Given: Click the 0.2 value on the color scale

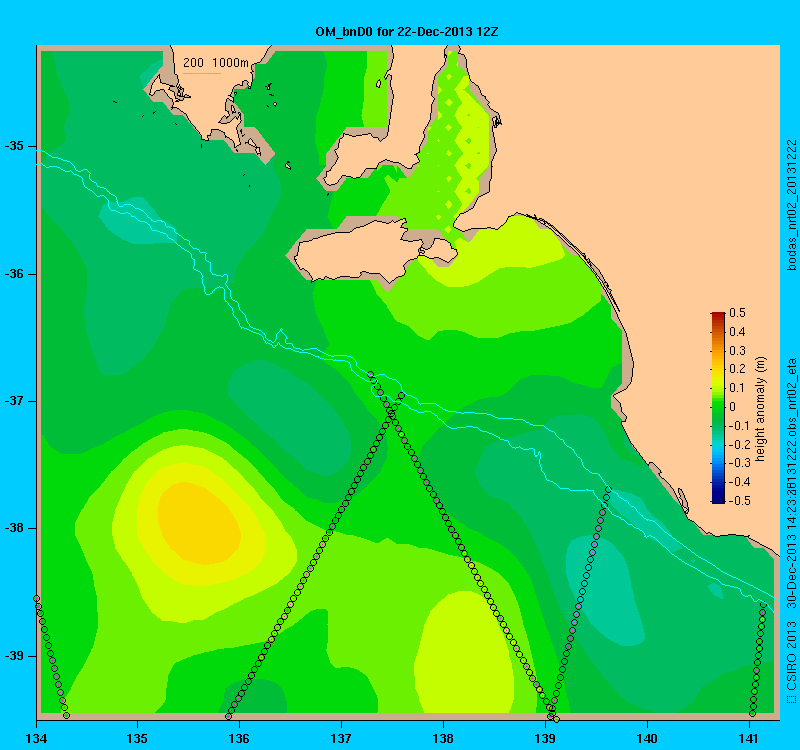Looking at the screenshot, I should coord(737,369).
